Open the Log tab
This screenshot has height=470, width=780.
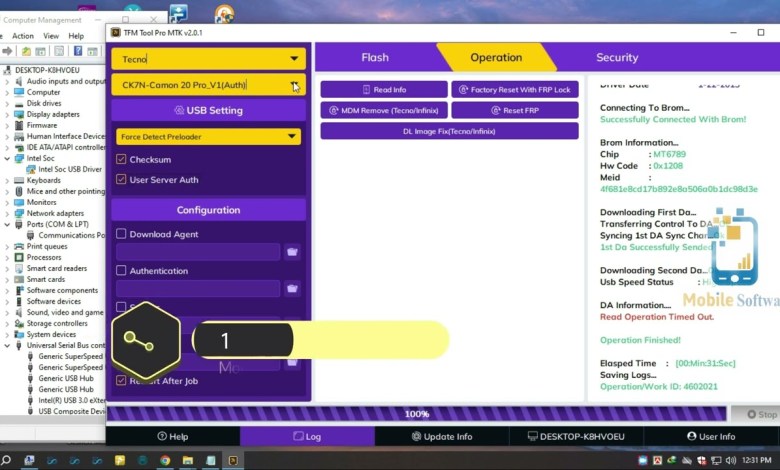coord(307,437)
